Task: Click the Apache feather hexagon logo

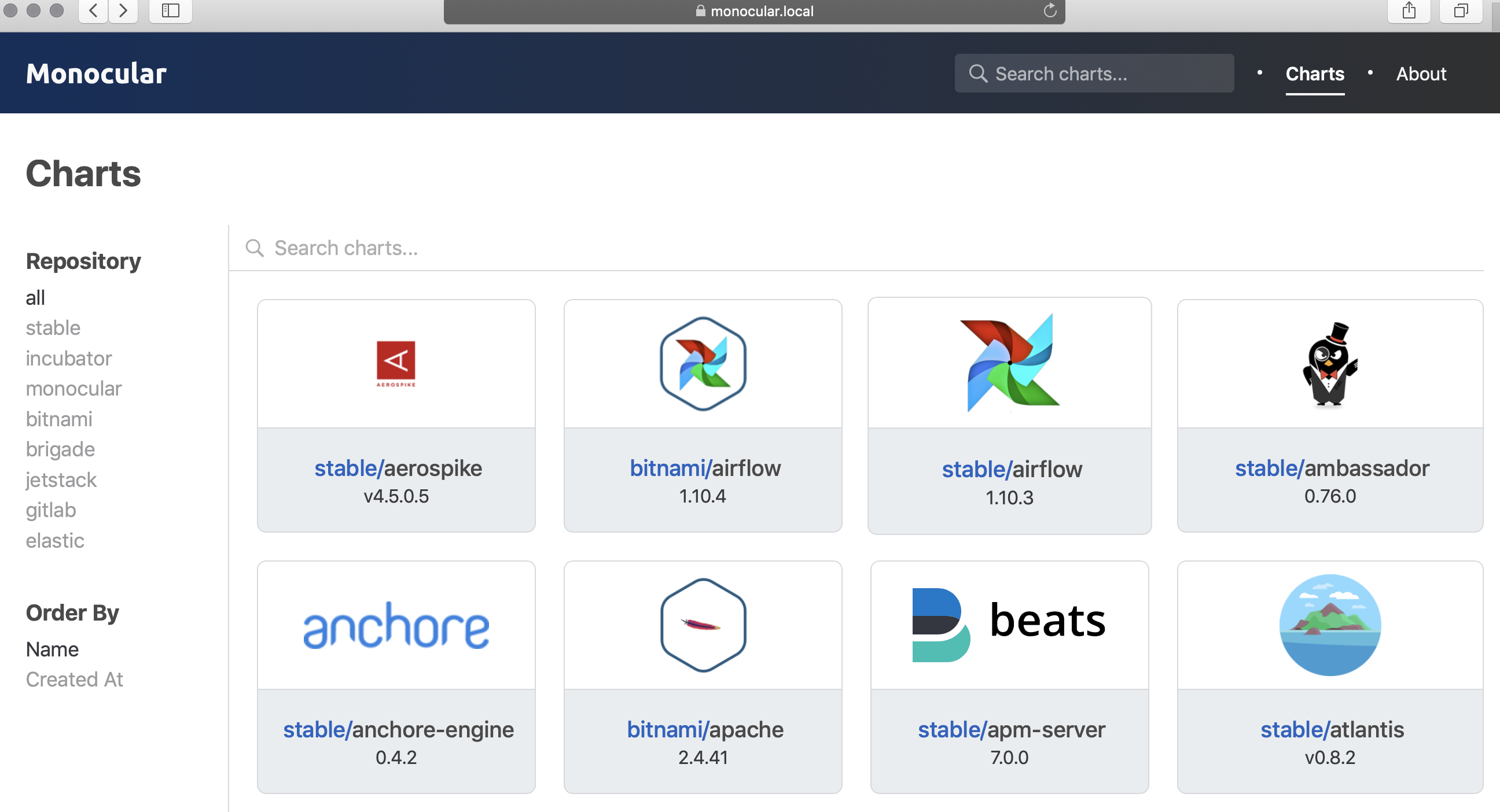Action: tap(703, 625)
